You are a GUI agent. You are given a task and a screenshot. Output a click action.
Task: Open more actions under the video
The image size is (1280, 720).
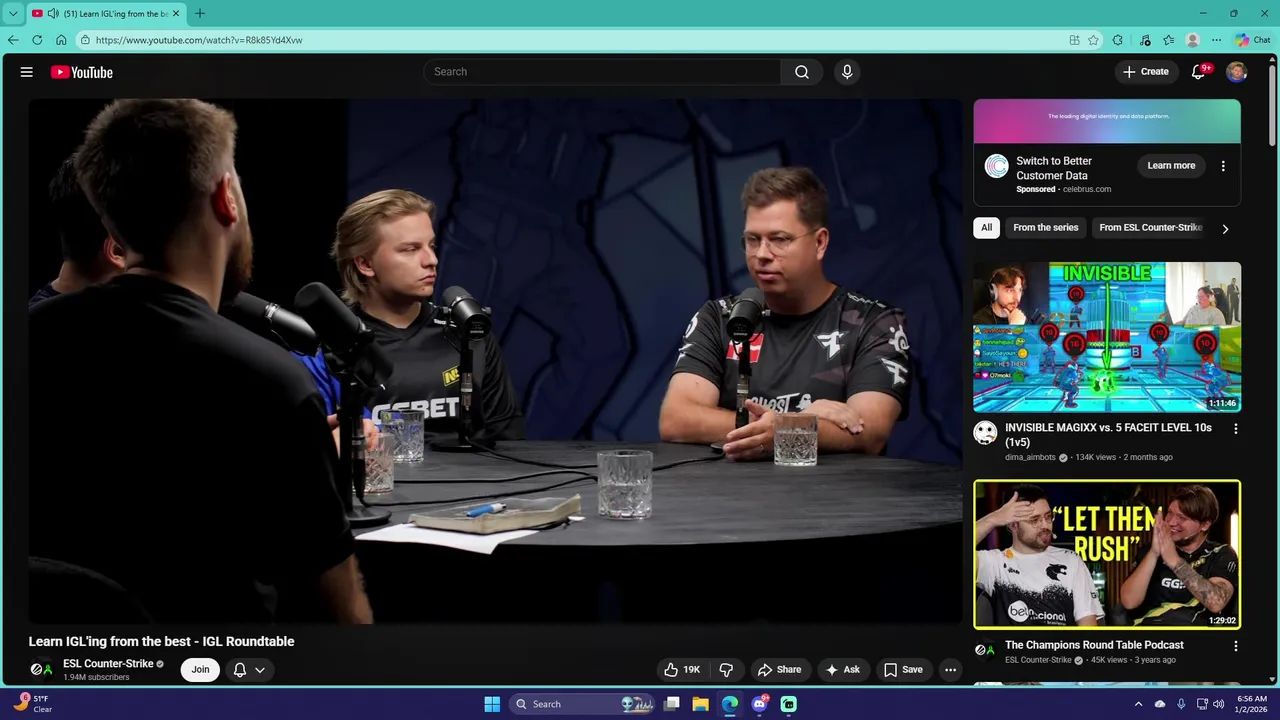[x=951, y=670]
